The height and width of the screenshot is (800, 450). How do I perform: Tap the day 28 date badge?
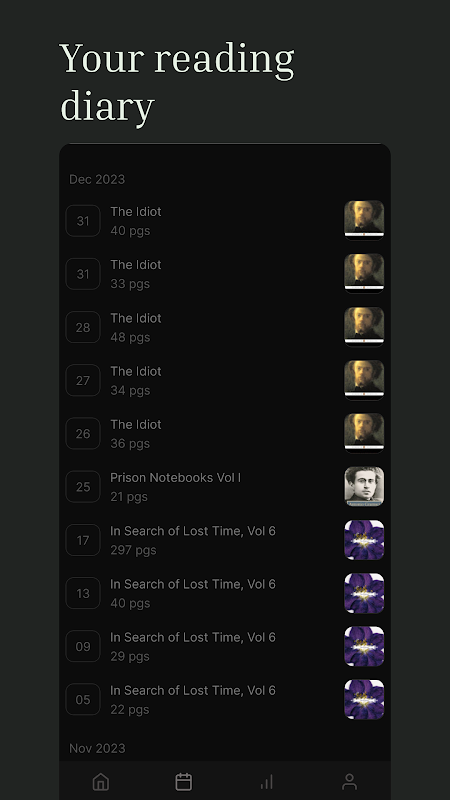[x=83, y=327]
